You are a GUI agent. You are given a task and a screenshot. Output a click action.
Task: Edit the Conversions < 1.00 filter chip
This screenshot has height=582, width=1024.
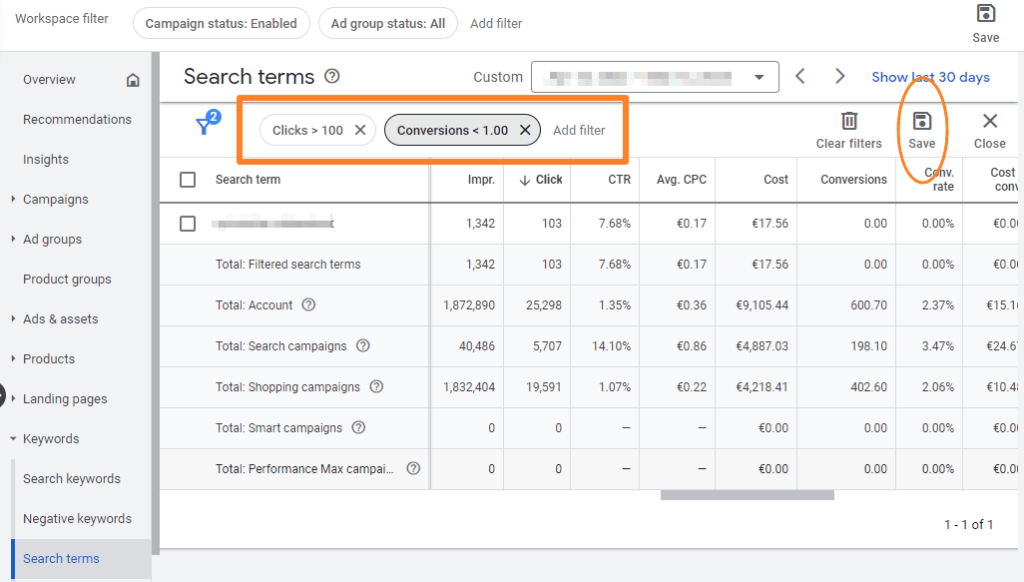pyautogui.click(x=452, y=130)
